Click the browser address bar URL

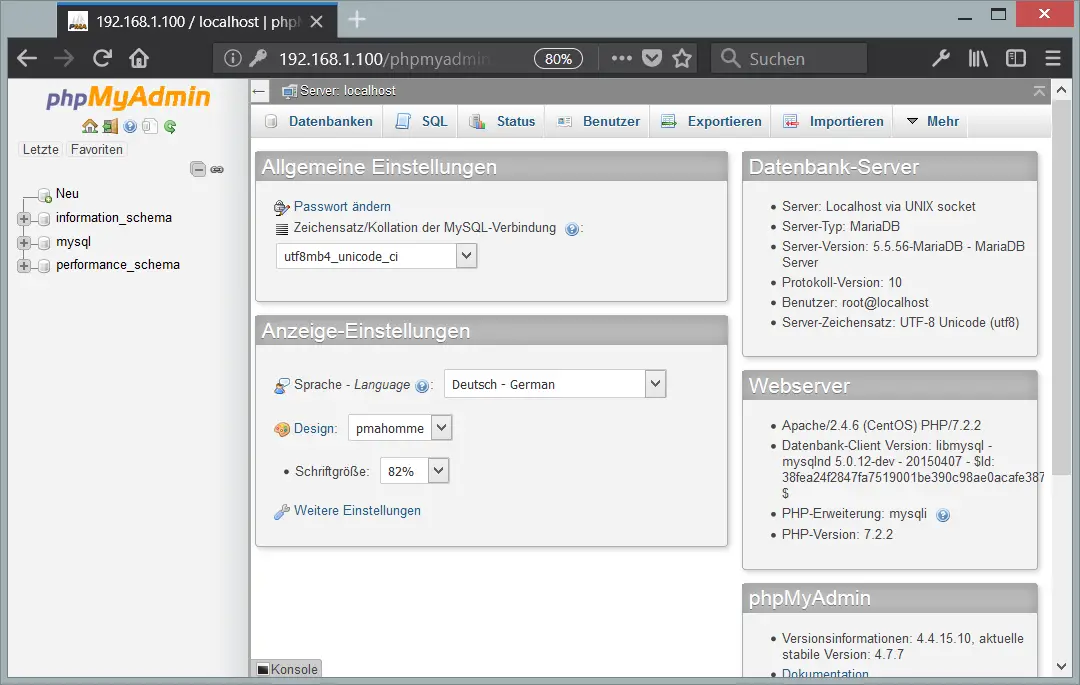click(384, 59)
